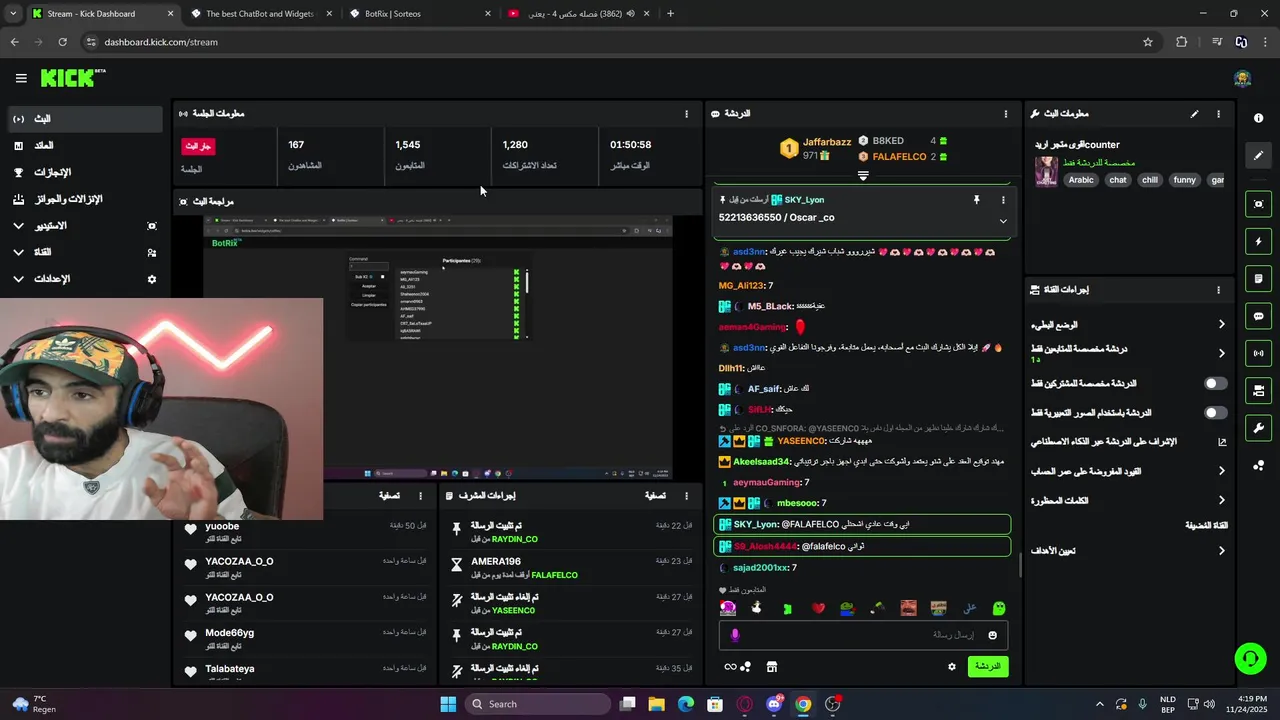
Task: Click the shop icon below chat input
Action: 772,667
